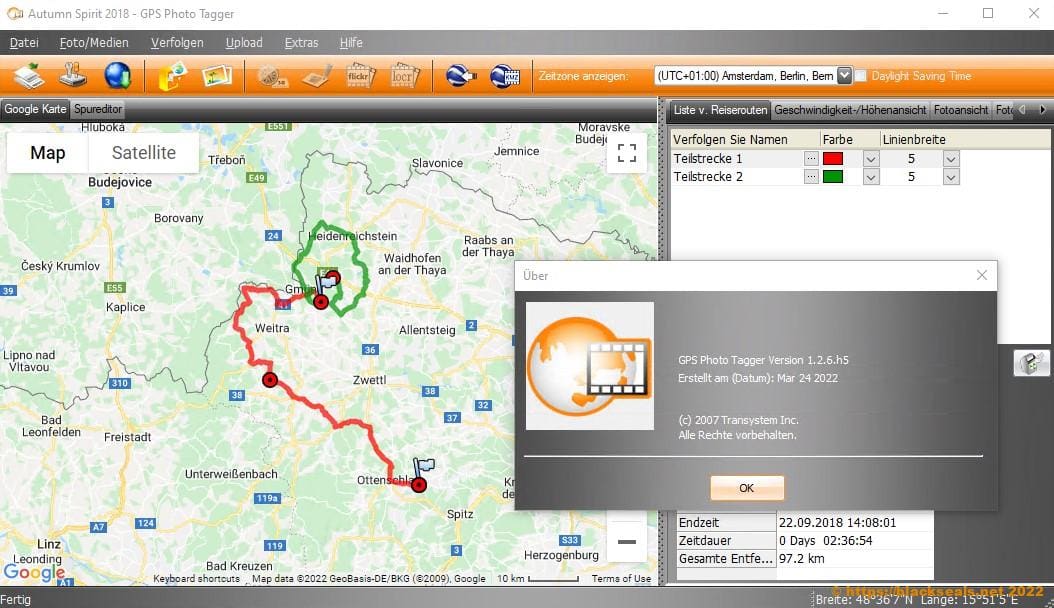1054x608 pixels.
Task: Switch to the Spureditor tab
Action: (x=98, y=109)
